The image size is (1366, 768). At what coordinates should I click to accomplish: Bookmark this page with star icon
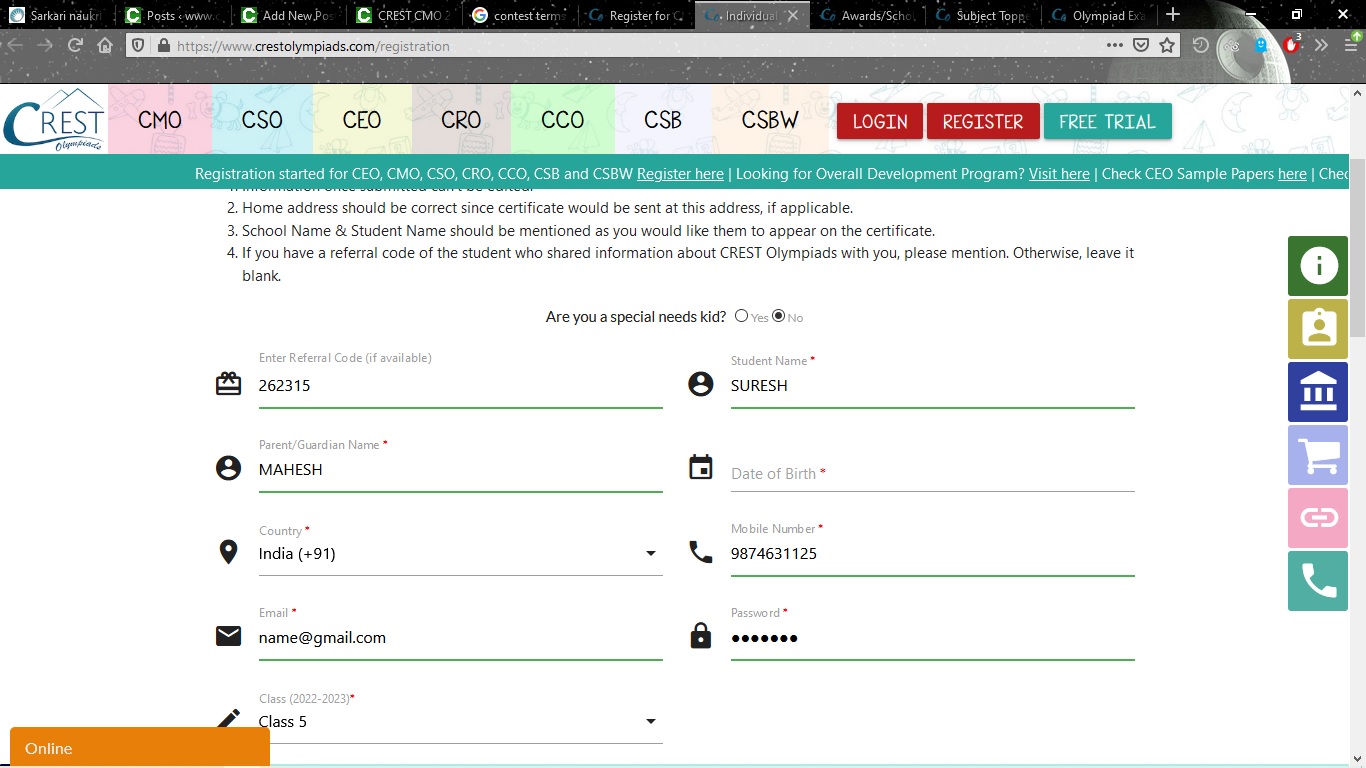[x=1167, y=46]
